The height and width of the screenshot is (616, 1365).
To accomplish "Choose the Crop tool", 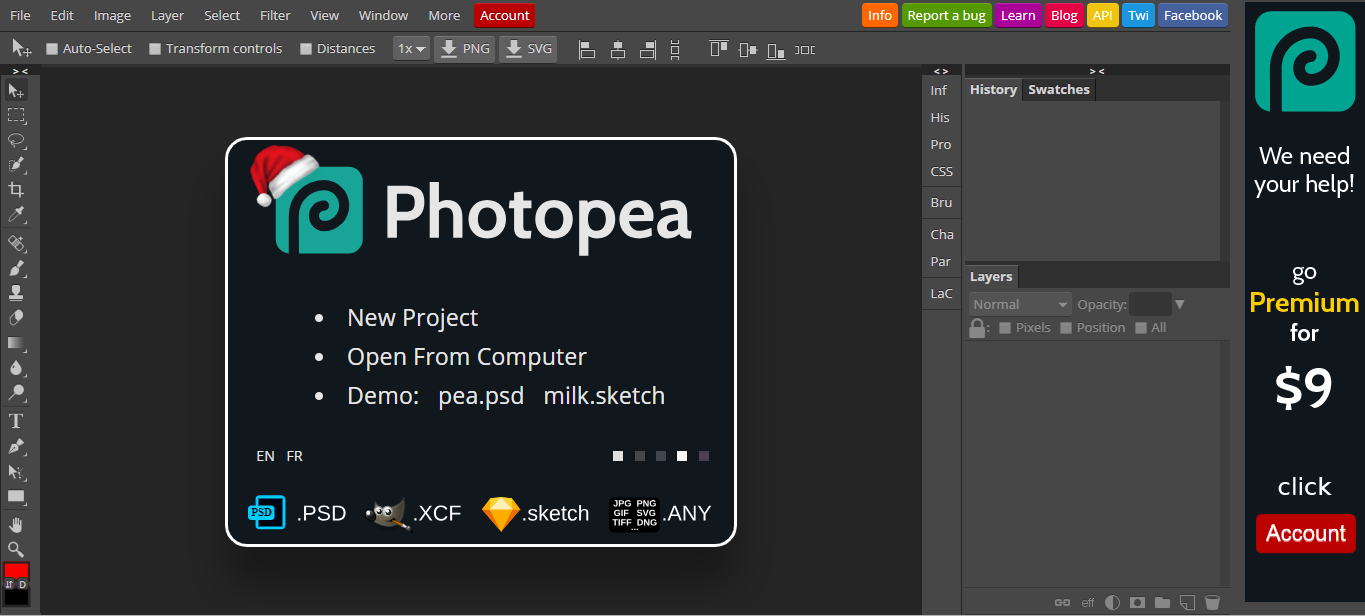I will 16,190.
